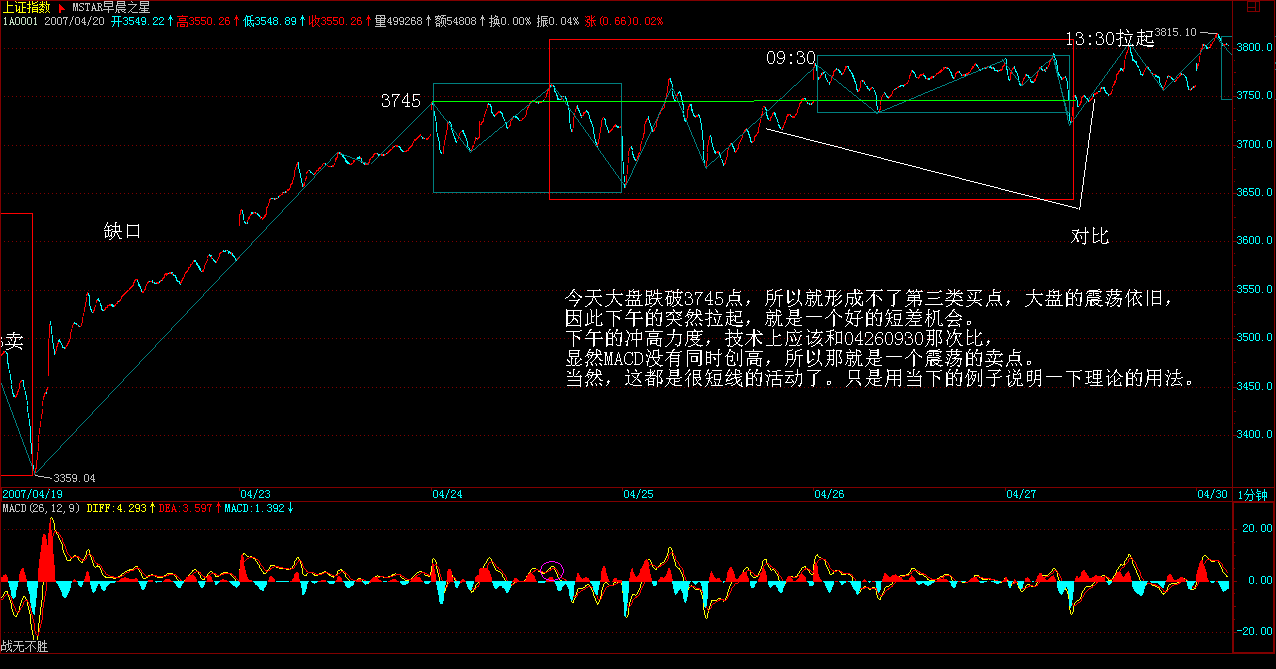The height and width of the screenshot is (669, 1276).
Task: Click the 1分钟 period selector
Action: (x=1252, y=495)
